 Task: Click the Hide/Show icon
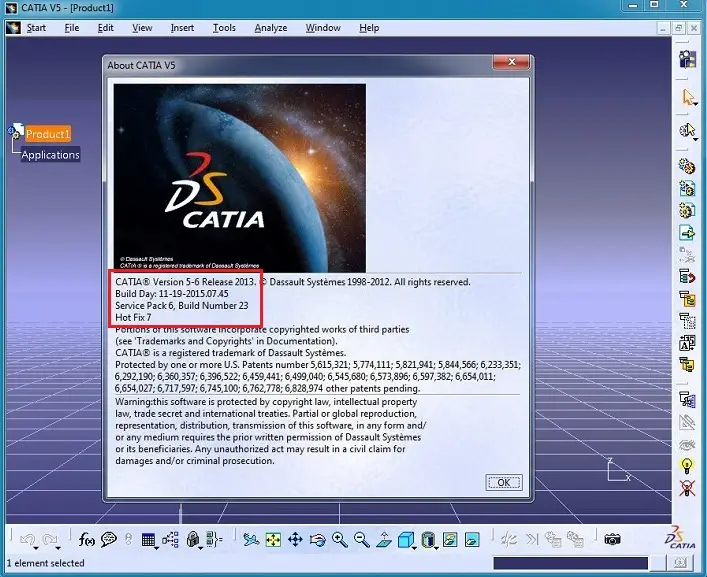tap(450, 540)
